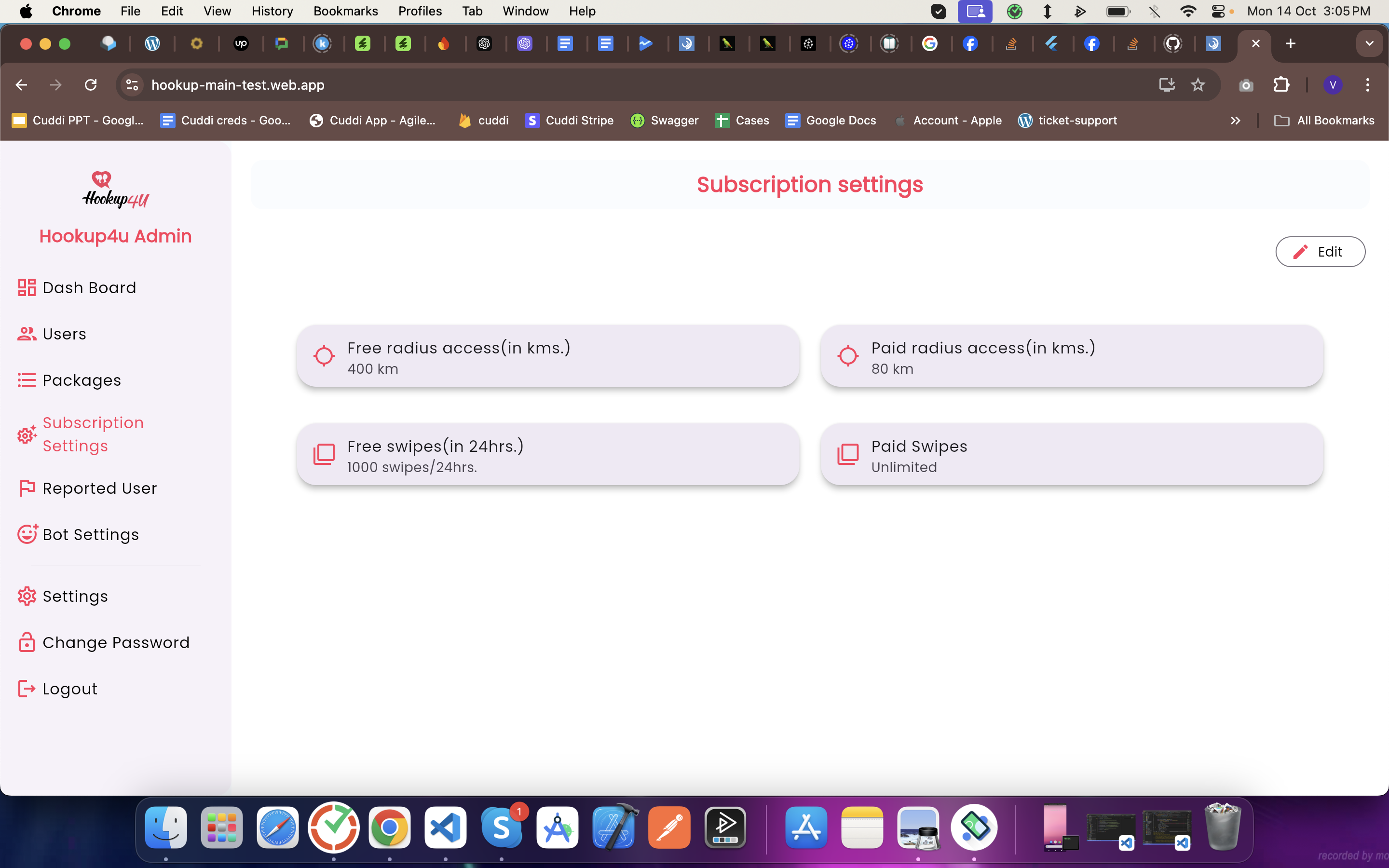
Task: Click the Free radius access card
Action: pyautogui.click(x=547, y=356)
